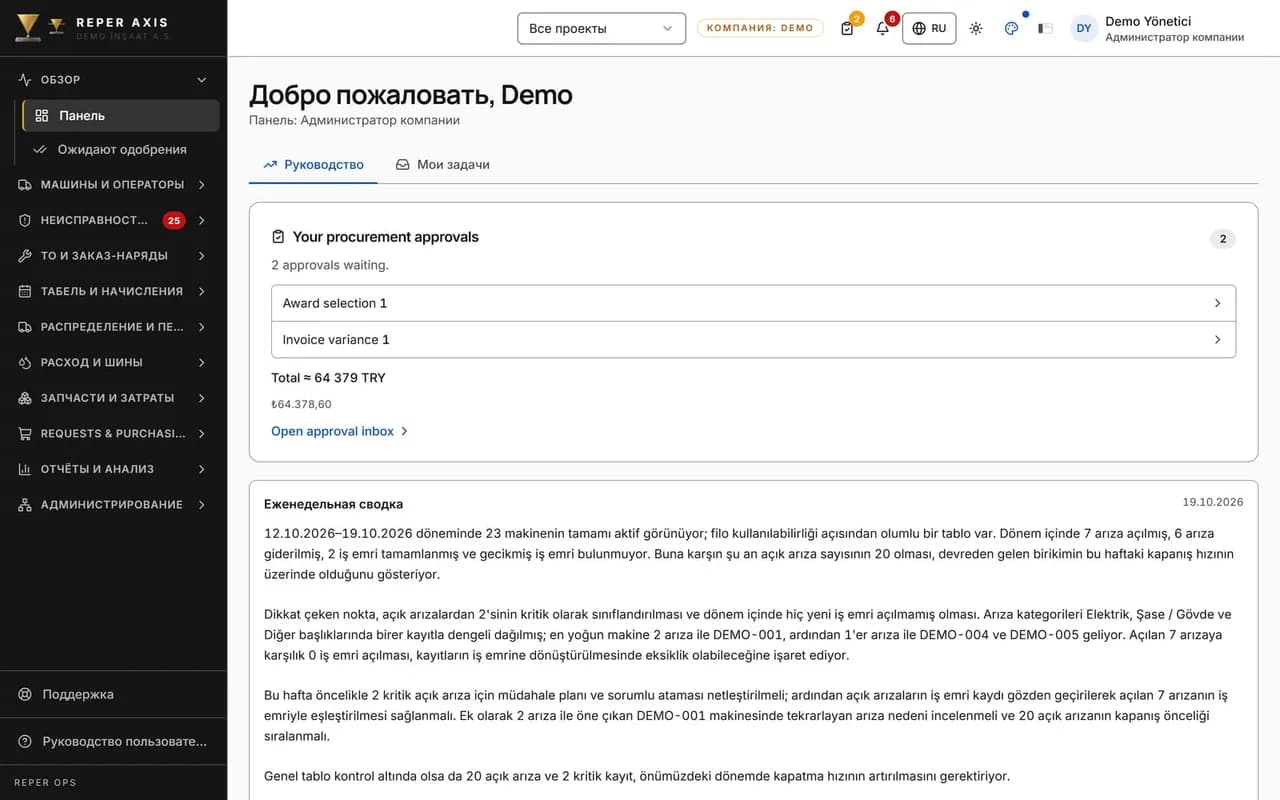Click the grid icon next to Панель
Screen dimensions: 1280x800
click(42, 115)
